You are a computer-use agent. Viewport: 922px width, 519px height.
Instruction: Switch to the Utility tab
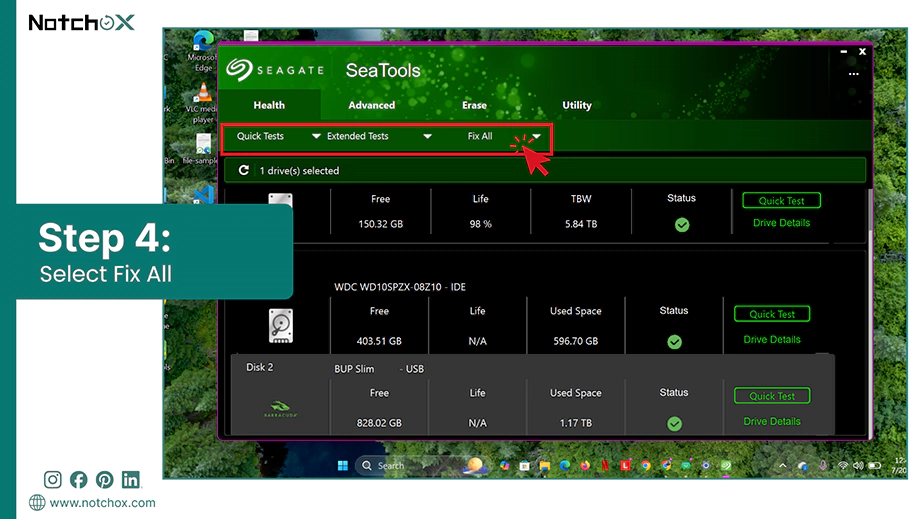pyautogui.click(x=577, y=105)
